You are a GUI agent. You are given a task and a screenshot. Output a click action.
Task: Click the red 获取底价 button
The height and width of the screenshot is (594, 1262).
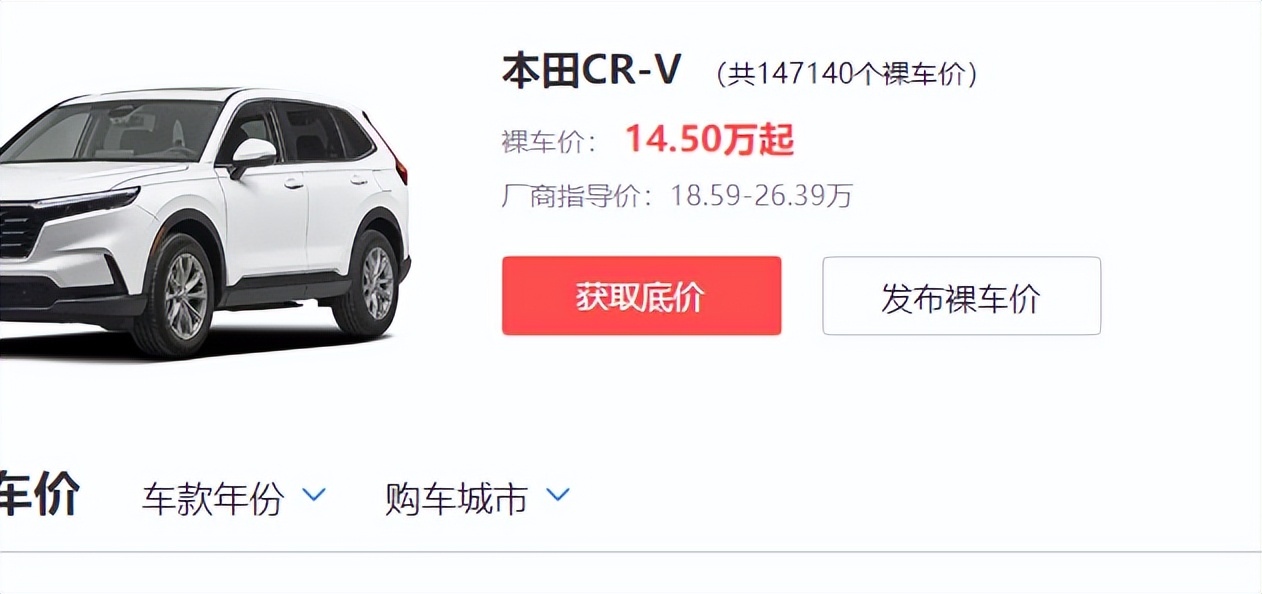pos(641,296)
